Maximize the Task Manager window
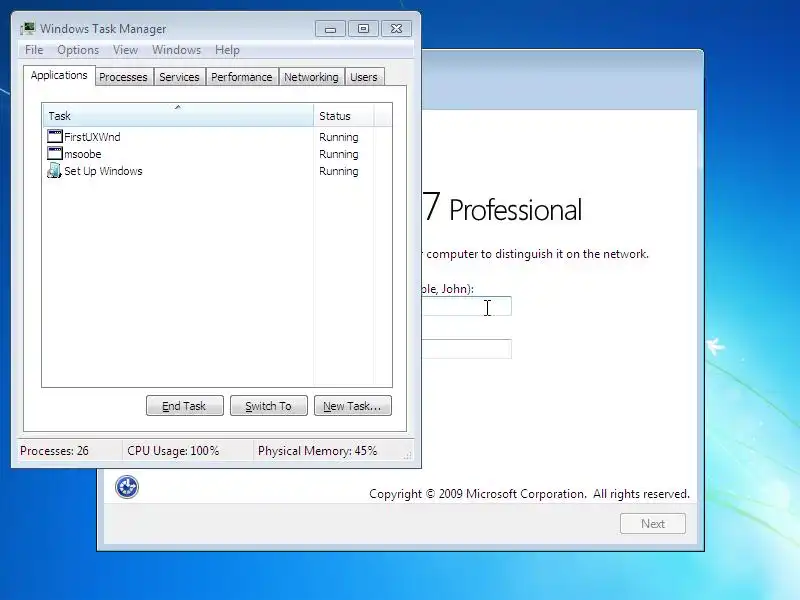800x600 pixels. coord(363,29)
